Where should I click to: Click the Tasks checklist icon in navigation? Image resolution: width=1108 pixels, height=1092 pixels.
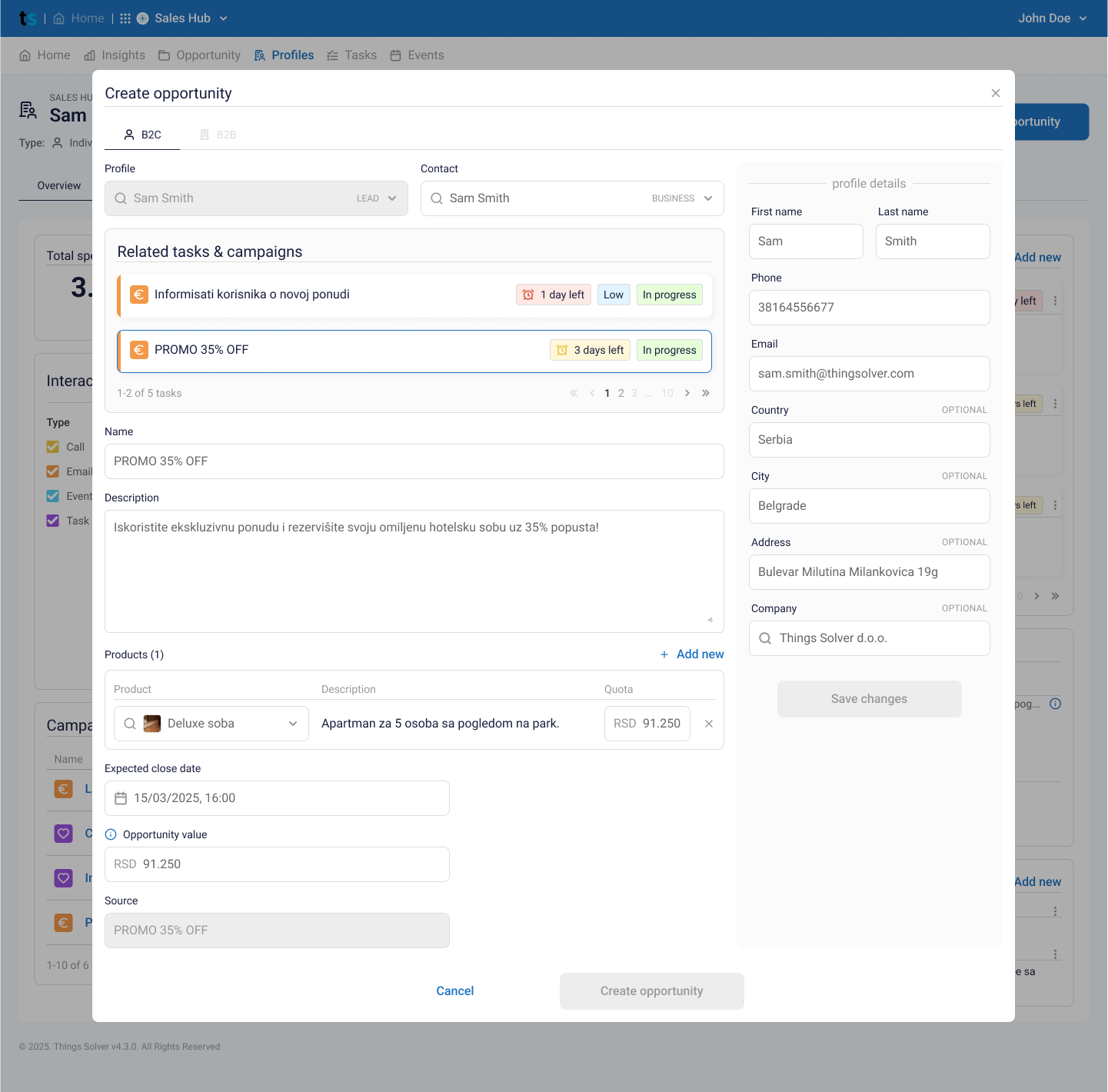(x=333, y=55)
